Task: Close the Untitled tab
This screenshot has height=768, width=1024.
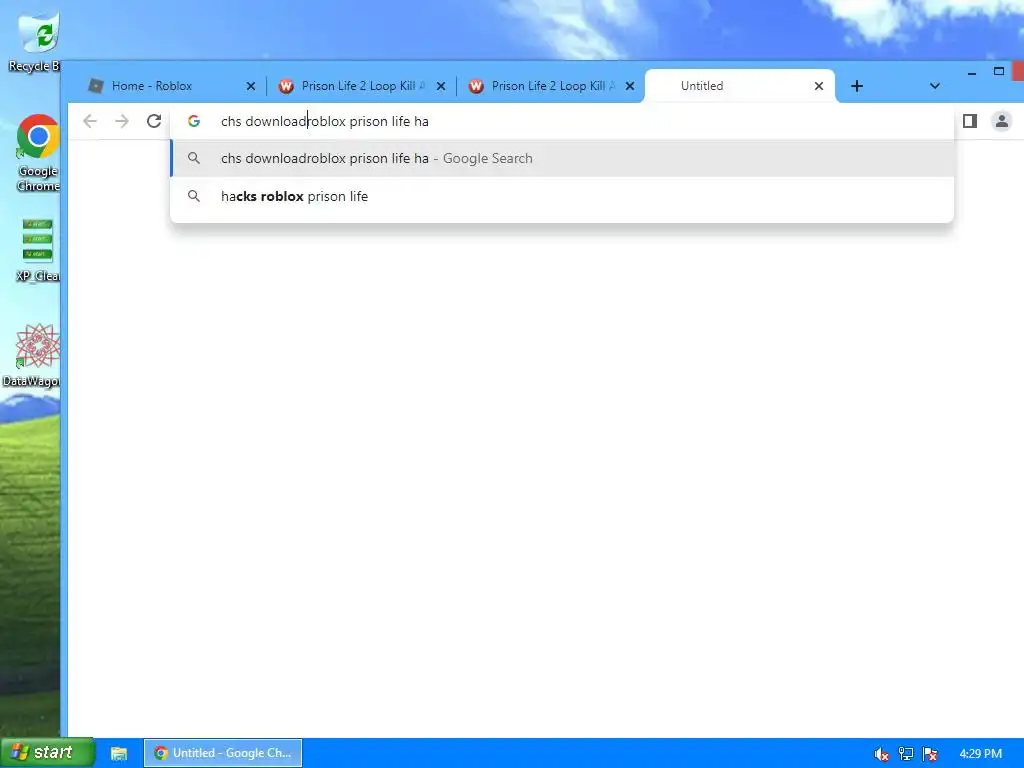Action: click(819, 86)
